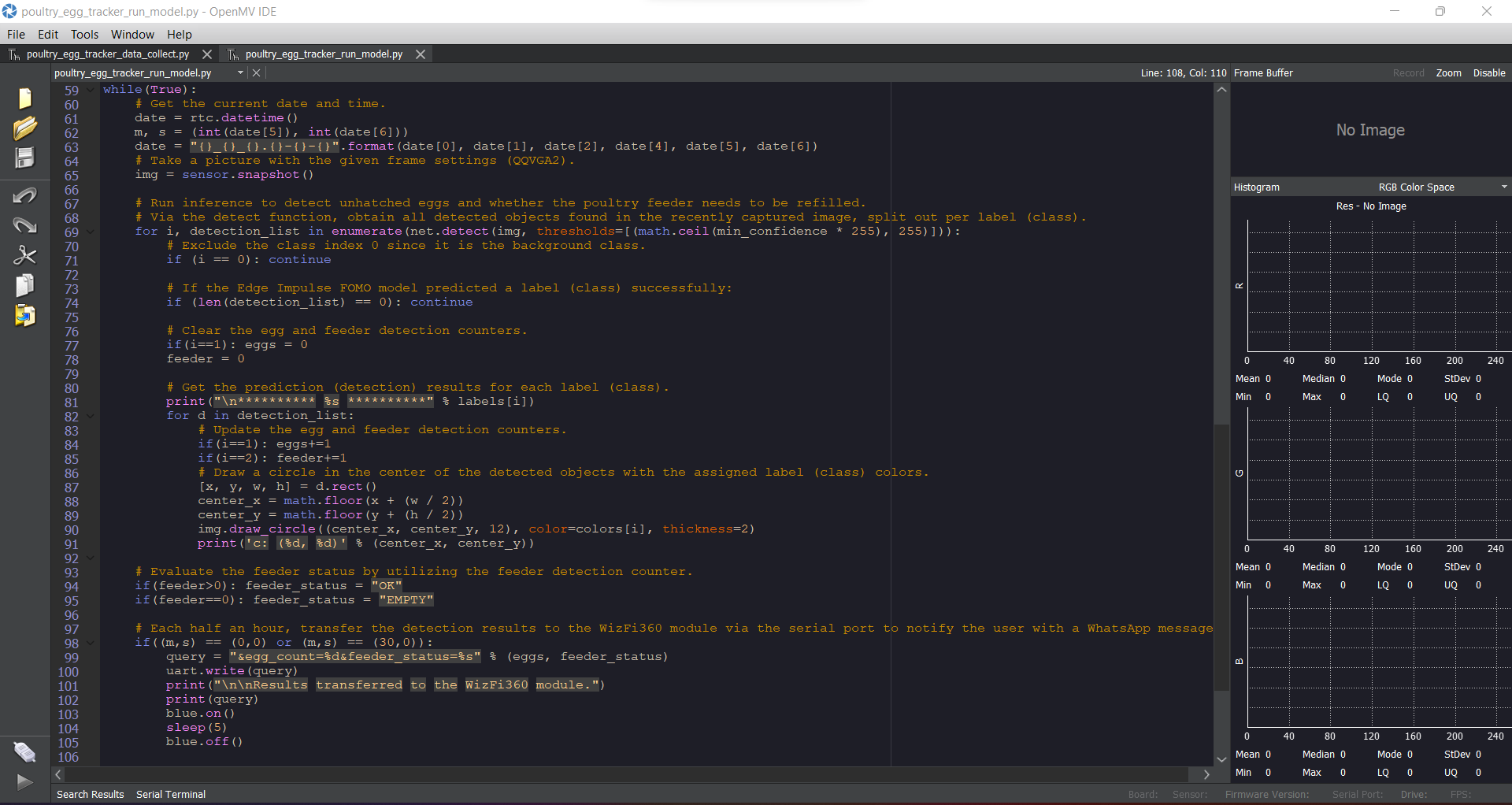Click the Undo arrow icon
The width and height of the screenshot is (1512, 805).
click(24, 195)
